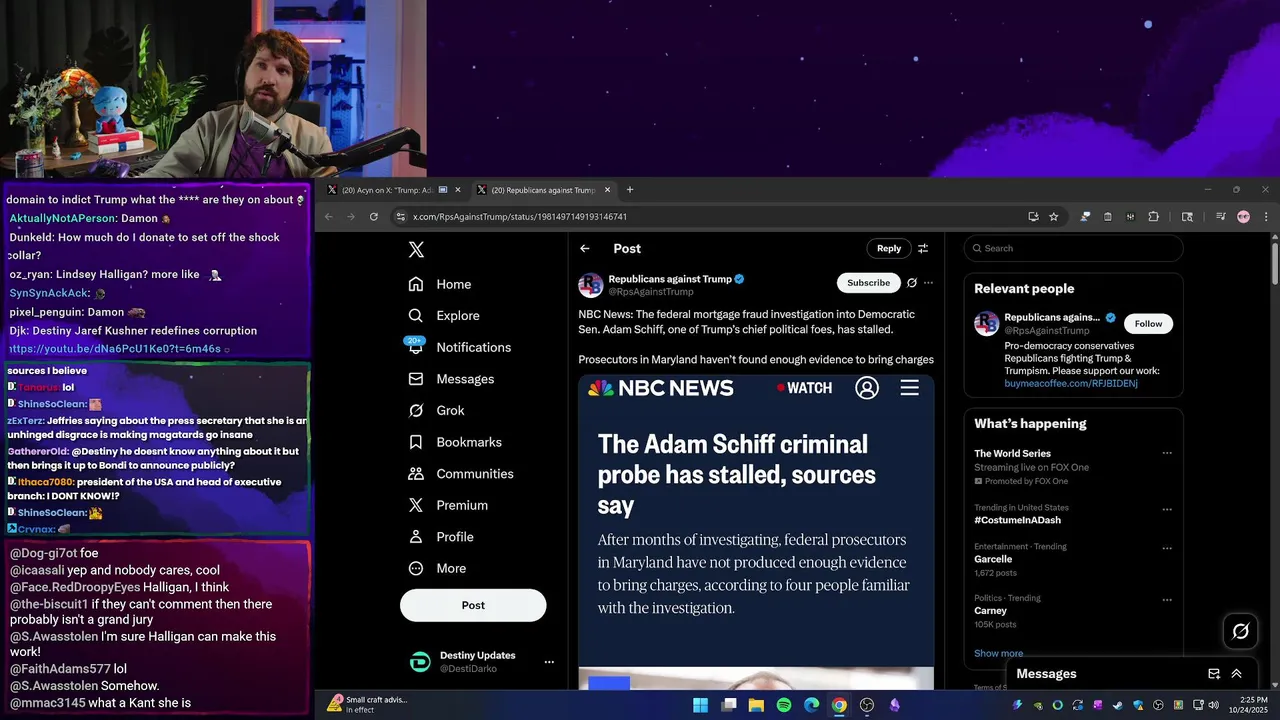This screenshot has height=720, width=1280.
Task: Open the Carney trending topic
Action: [x=991, y=611]
